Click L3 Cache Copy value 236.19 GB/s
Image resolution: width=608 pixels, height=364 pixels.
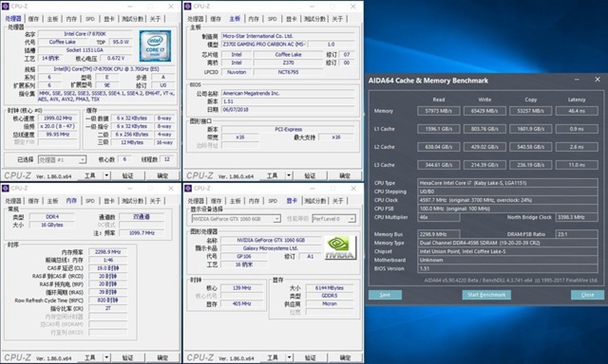point(530,165)
